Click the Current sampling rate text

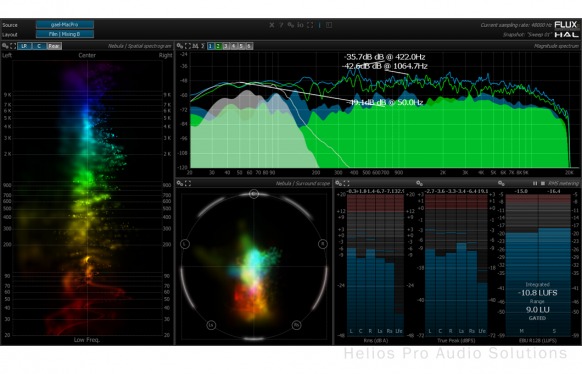point(516,25)
